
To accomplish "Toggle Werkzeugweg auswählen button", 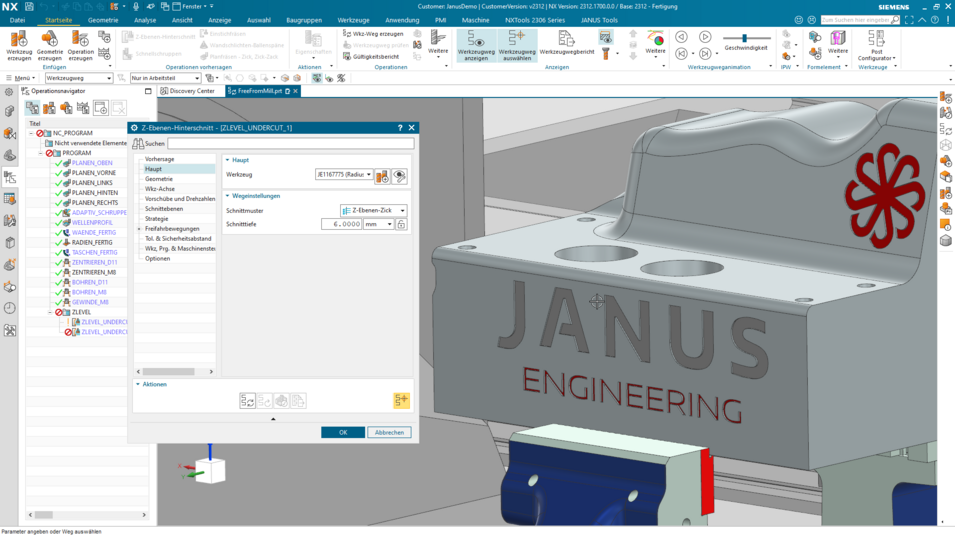I will 517,46.
